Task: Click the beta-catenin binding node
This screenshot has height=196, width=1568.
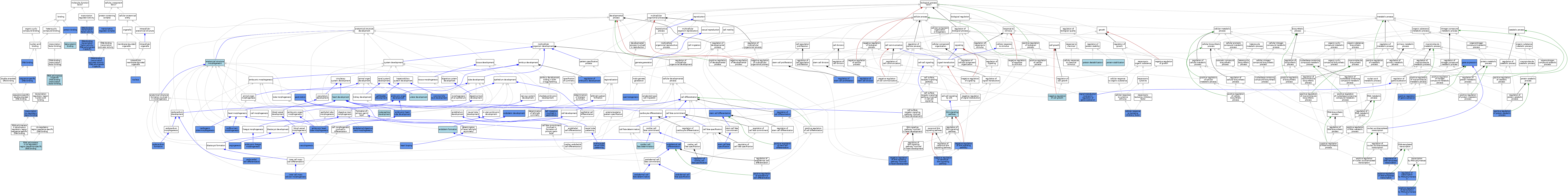Action: (x=70, y=45)
